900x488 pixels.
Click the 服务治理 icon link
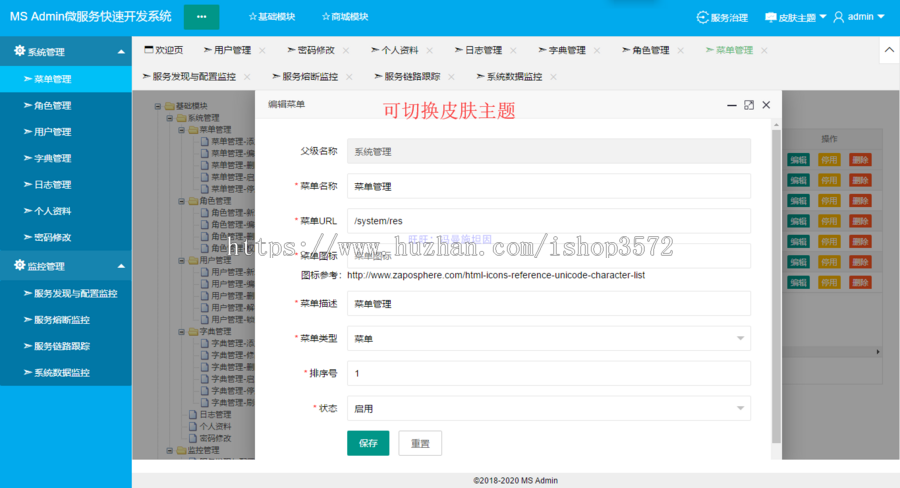pos(722,17)
